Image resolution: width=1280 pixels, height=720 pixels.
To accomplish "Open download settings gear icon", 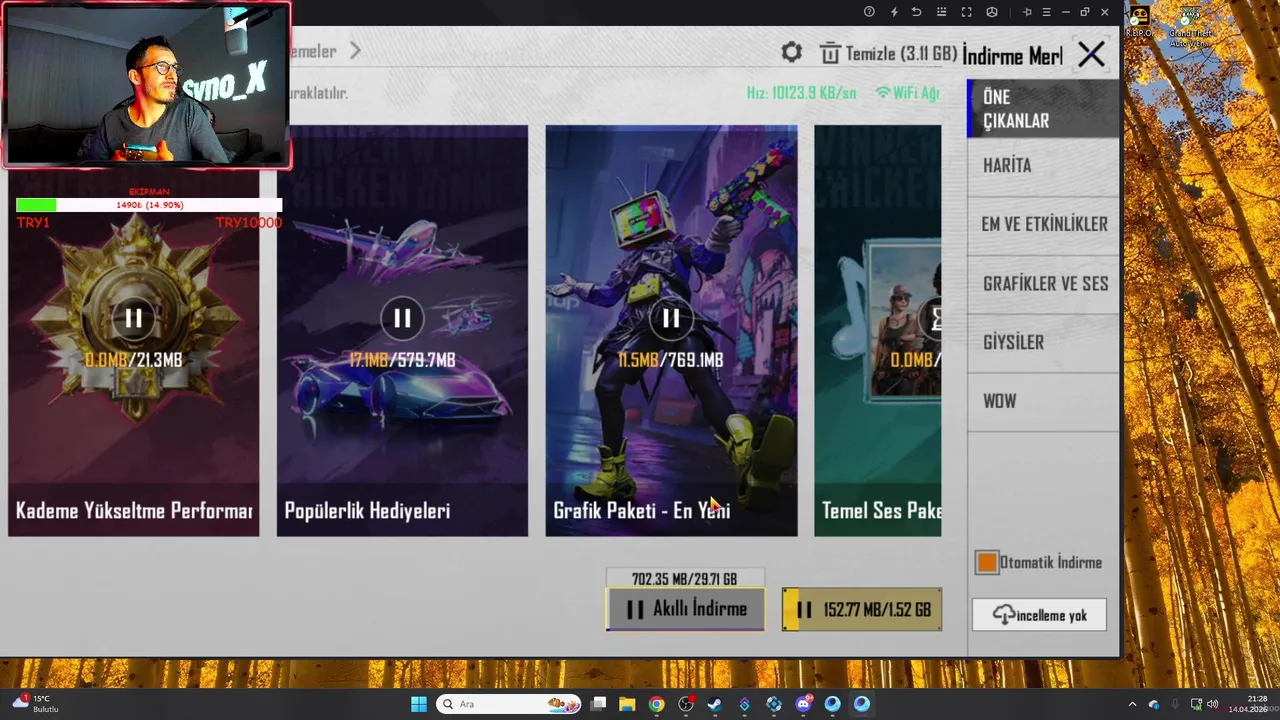I will click(791, 52).
